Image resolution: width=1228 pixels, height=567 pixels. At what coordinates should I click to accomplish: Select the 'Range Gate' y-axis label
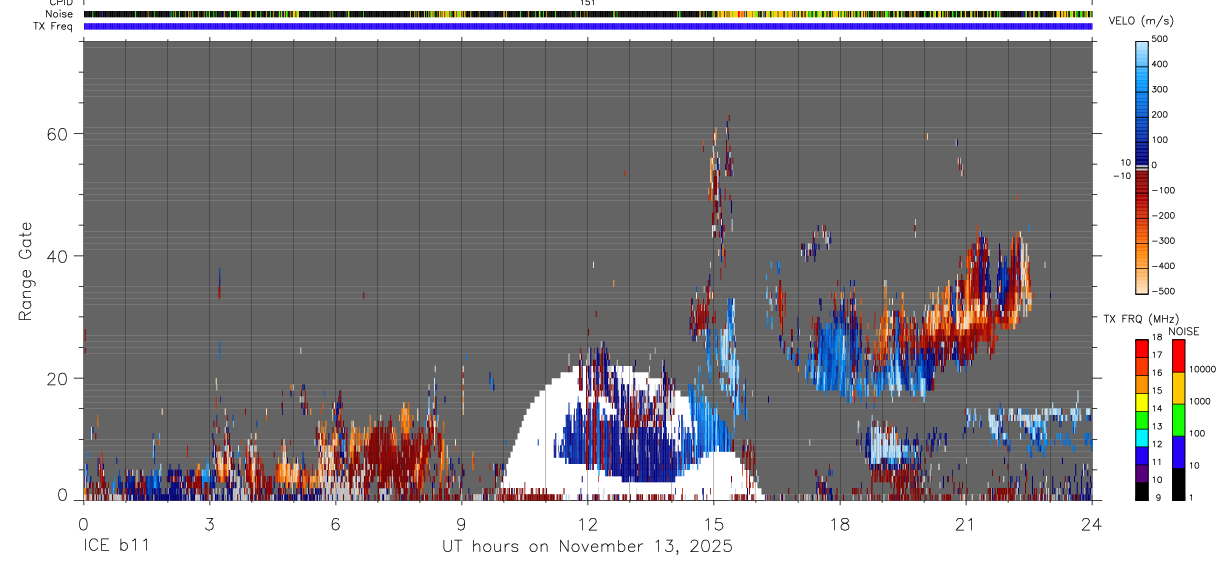(x=28, y=272)
